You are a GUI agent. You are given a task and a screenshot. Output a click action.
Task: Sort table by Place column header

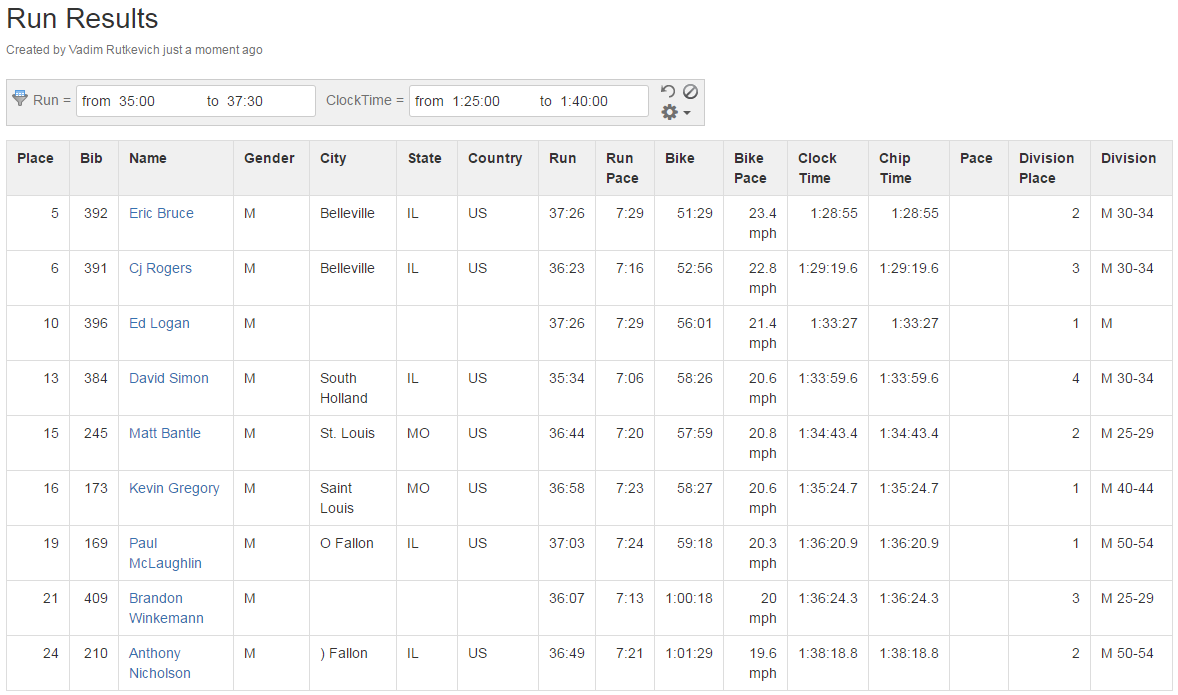(x=35, y=158)
